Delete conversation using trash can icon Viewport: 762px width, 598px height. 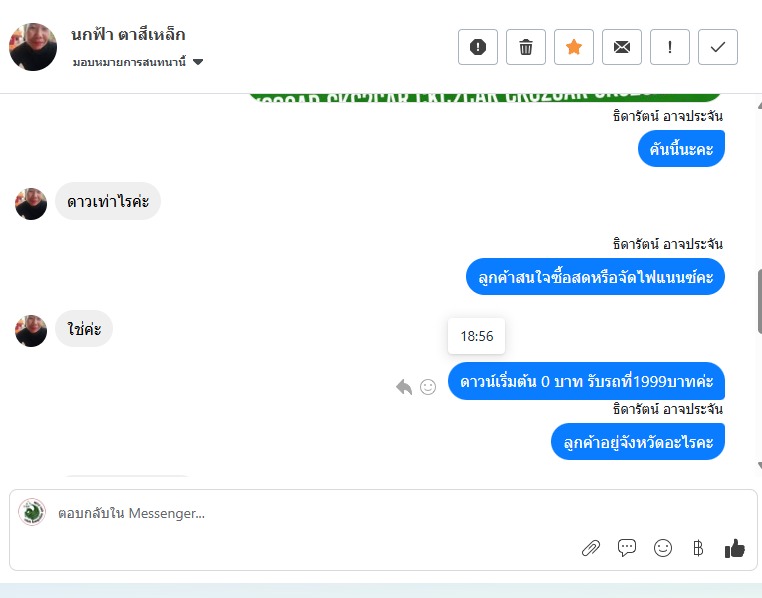point(526,47)
